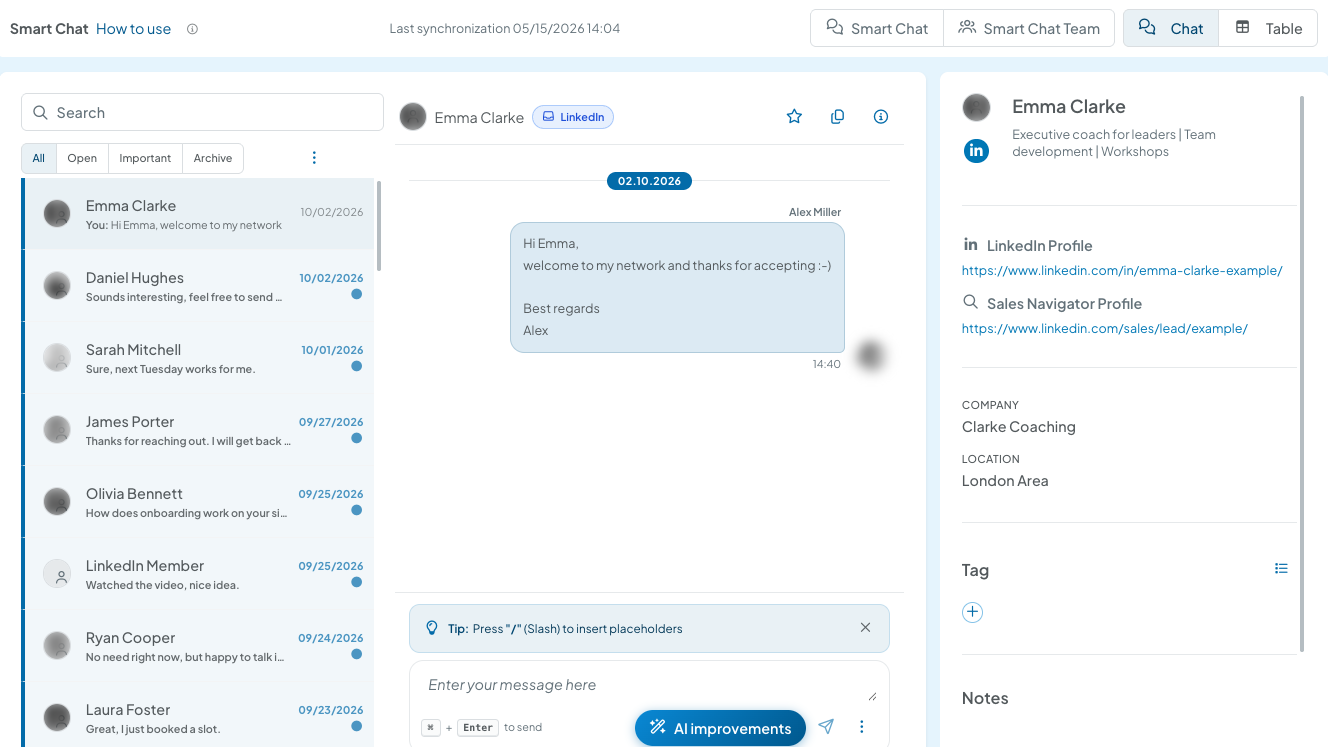The image size is (1328, 747).
Task: Open Emma Clarke's LinkedIn profile URL
Action: (1122, 271)
